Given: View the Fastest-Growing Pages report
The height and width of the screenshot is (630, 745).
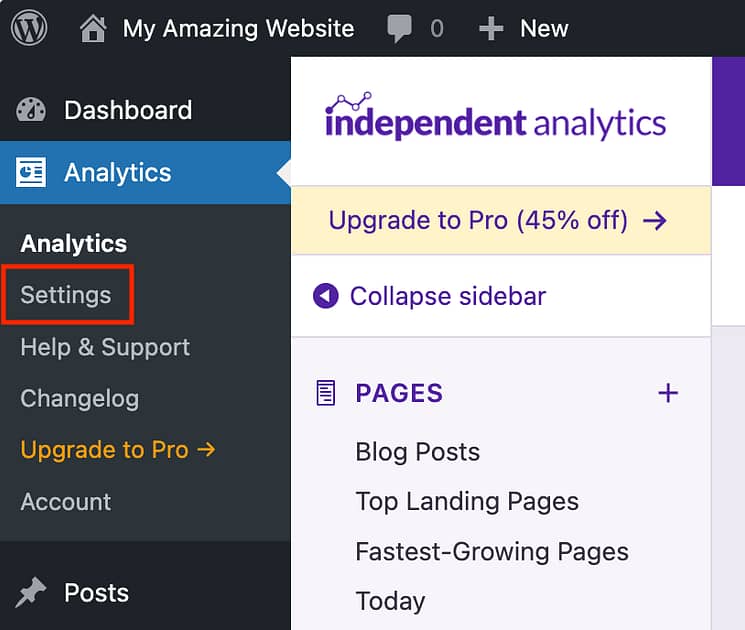Looking at the screenshot, I should click(x=492, y=551).
